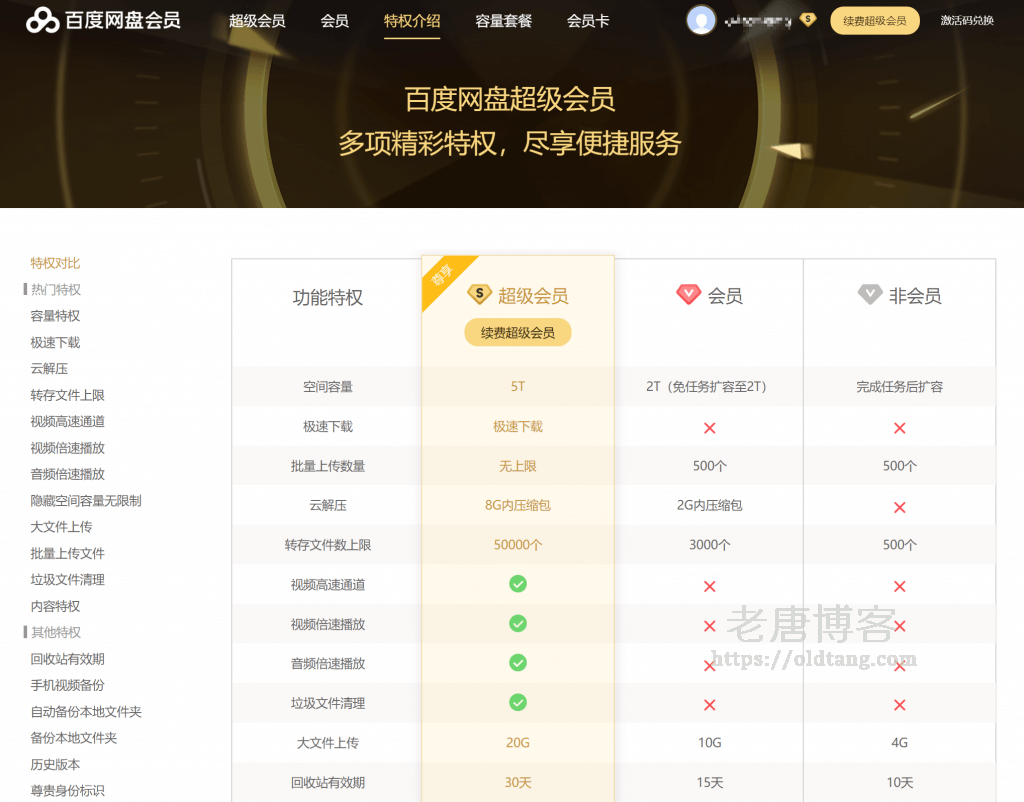Click 非会员 red X in 视频高速通道 row
1024x802 pixels.
899,586
